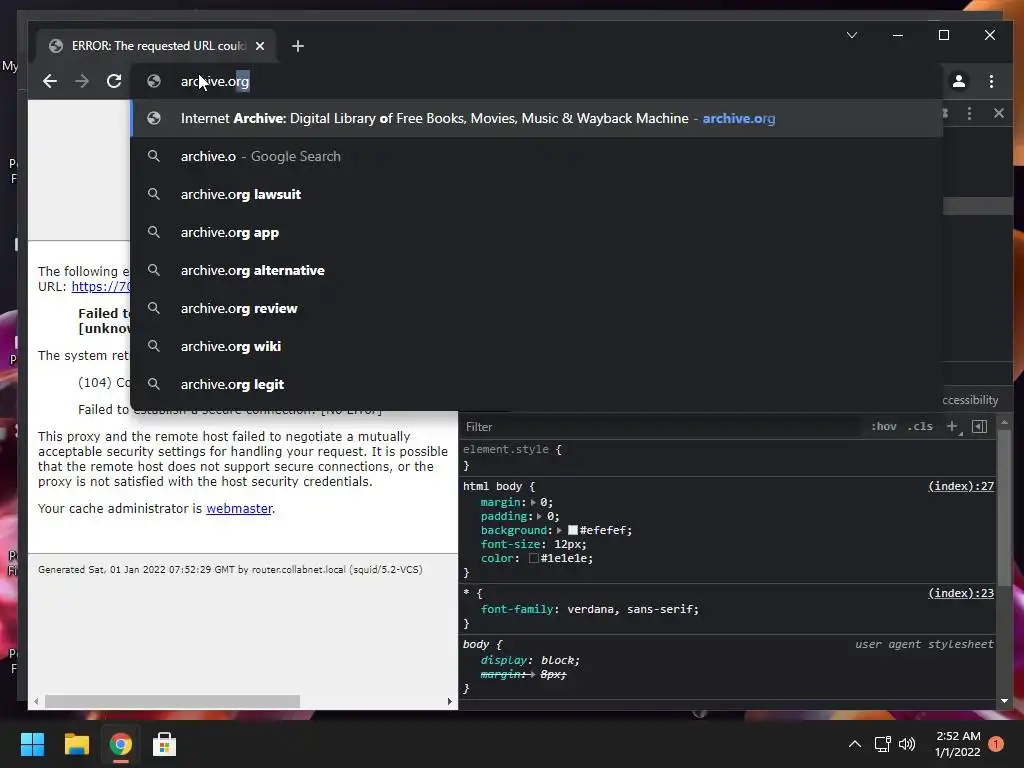
Task: Toggle computed styles sidebar icon
Action: point(980,426)
